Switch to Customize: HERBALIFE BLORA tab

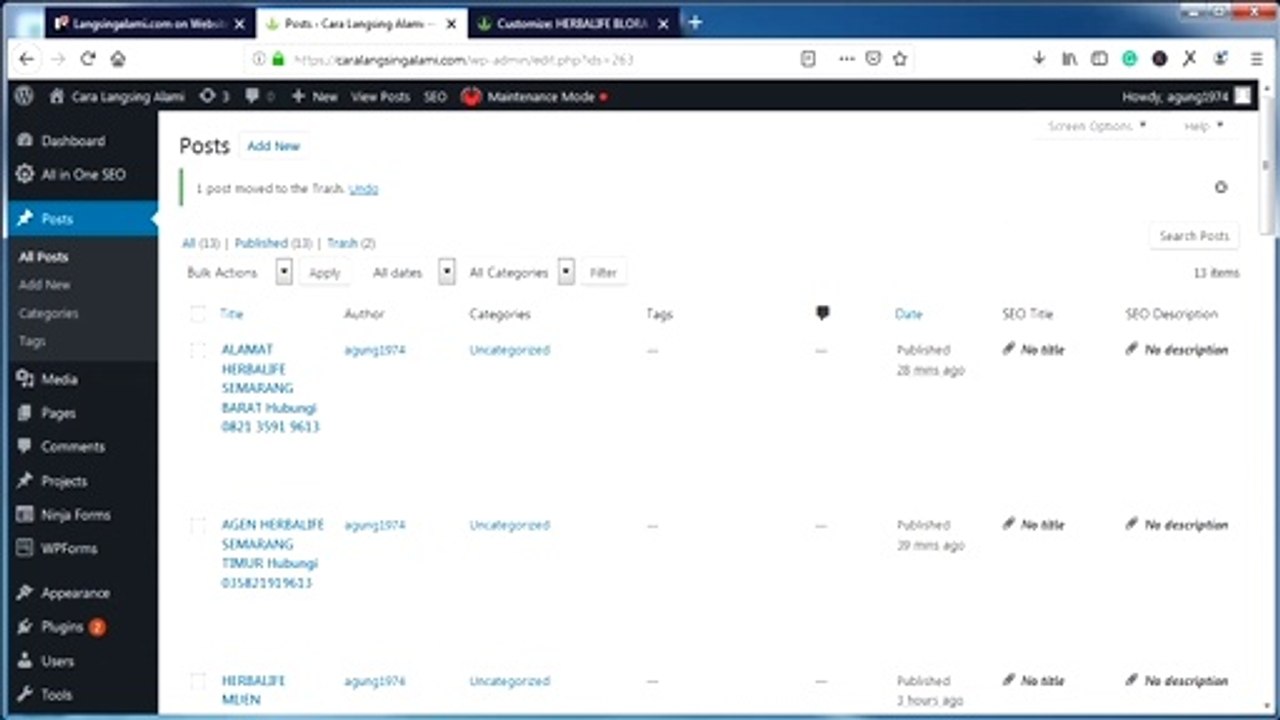click(x=573, y=23)
